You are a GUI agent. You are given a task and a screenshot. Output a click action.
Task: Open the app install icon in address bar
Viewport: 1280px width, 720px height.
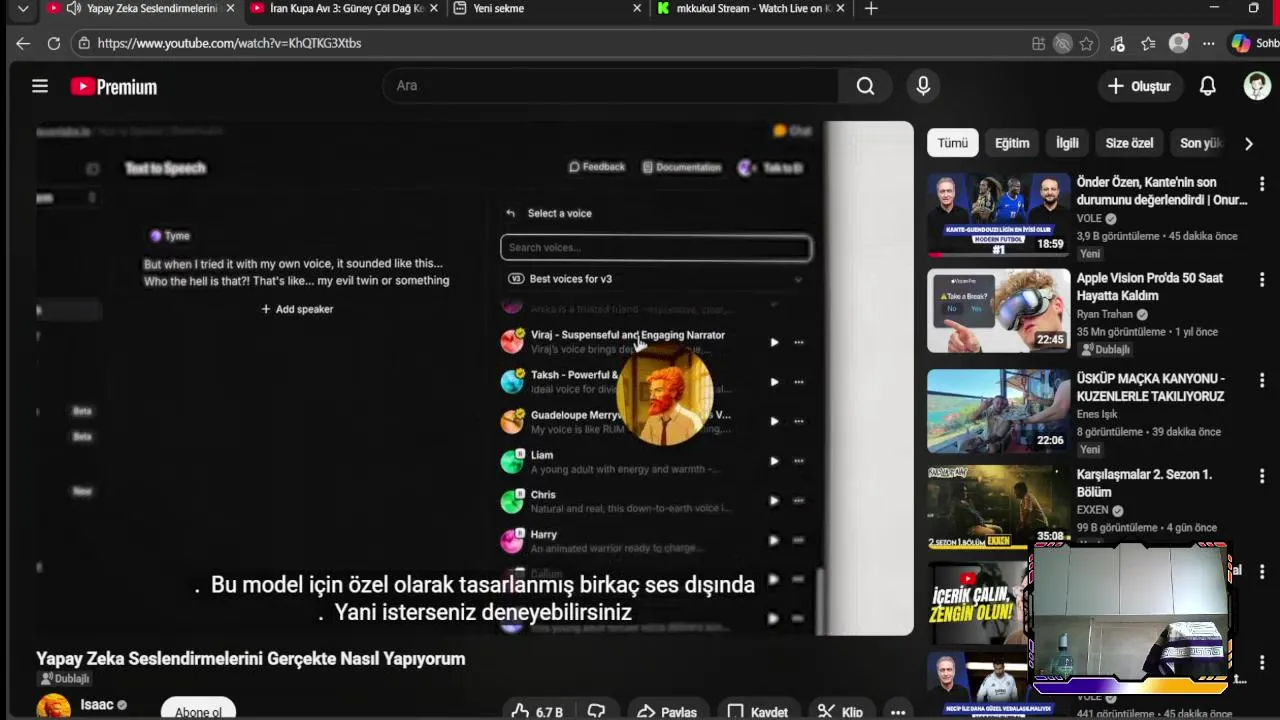tap(1038, 43)
